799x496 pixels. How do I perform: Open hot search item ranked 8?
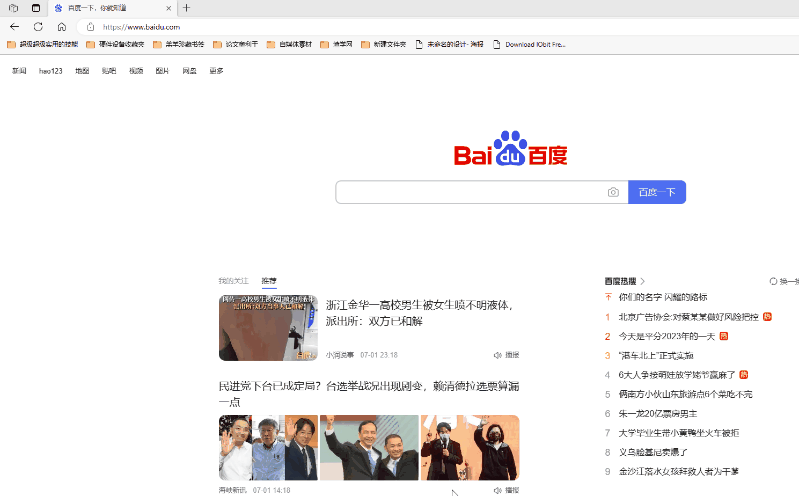[653, 452]
